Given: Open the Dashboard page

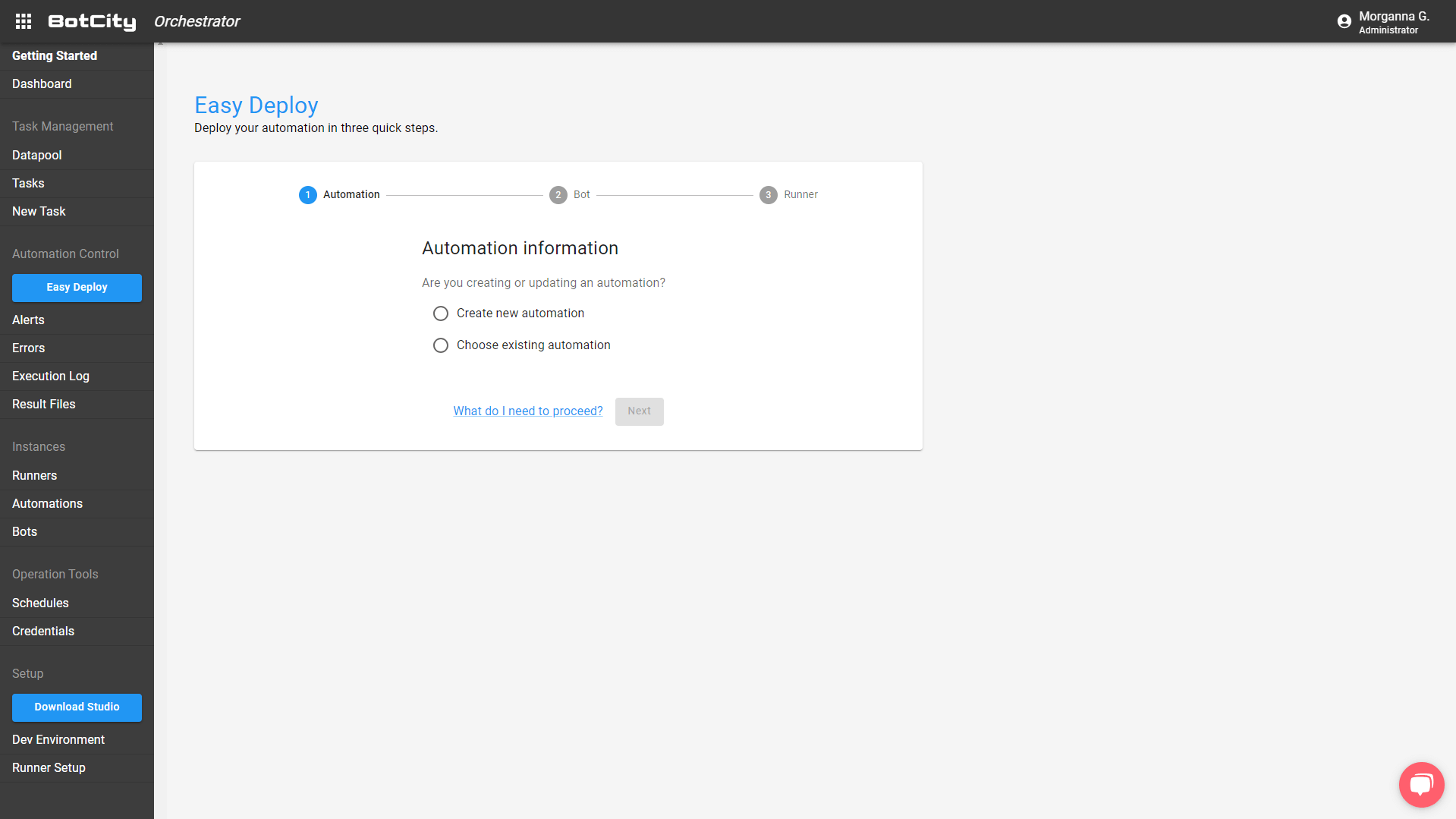Looking at the screenshot, I should [x=42, y=83].
